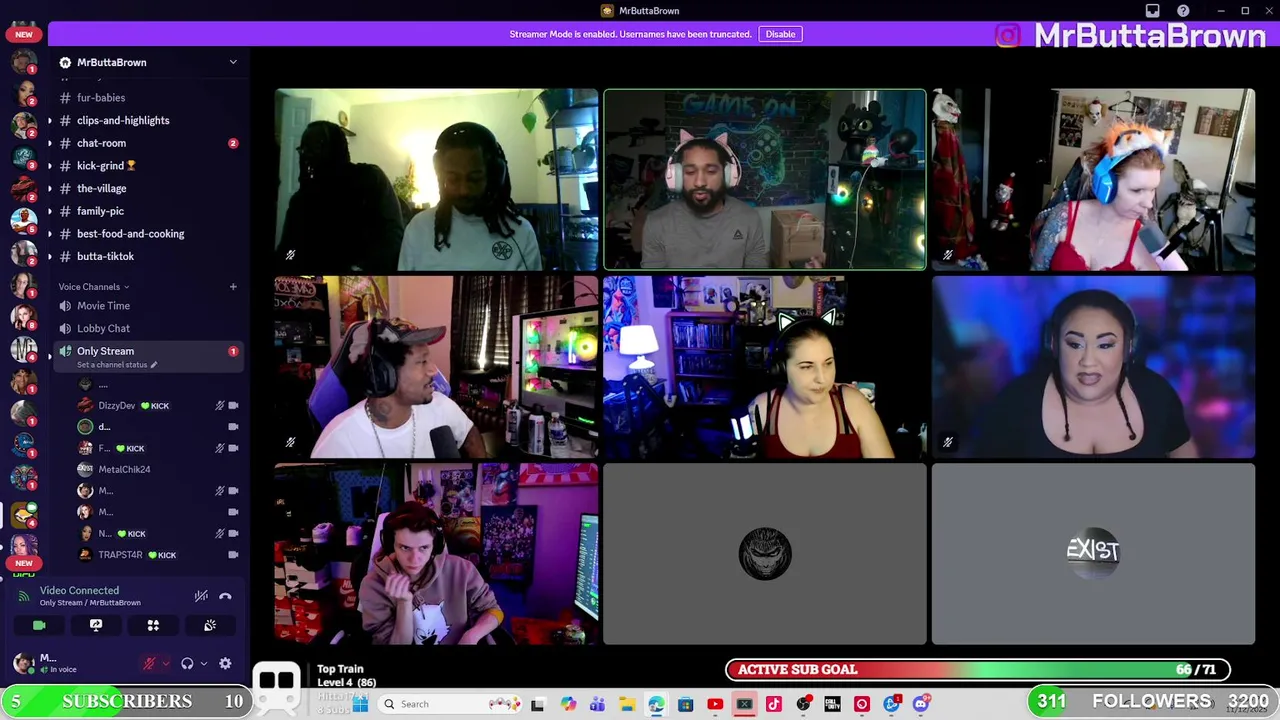
Task: Share your screen from voice panel
Action: click(x=96, y=625)
